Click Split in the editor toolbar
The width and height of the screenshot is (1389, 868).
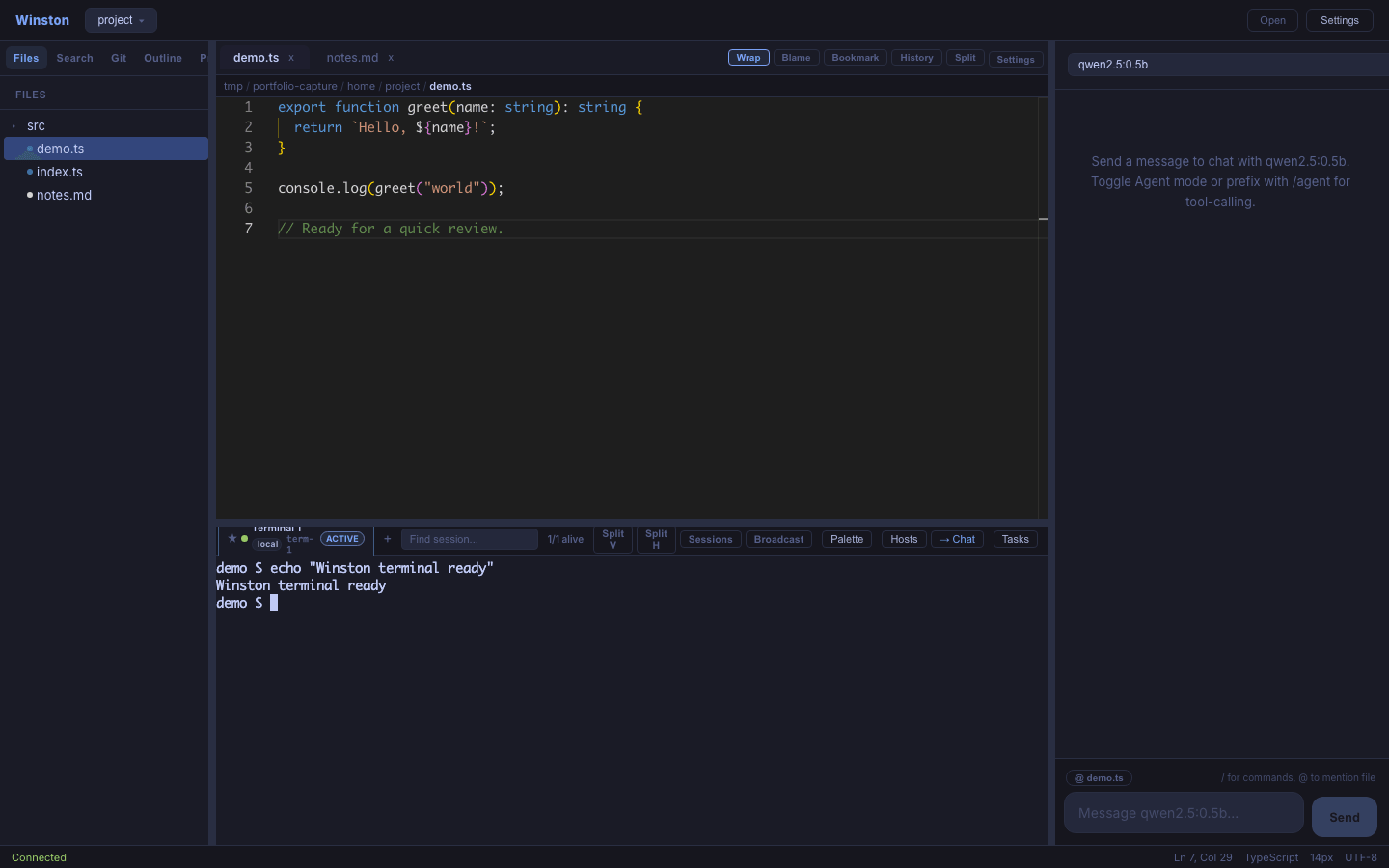(x=966, y=58)
